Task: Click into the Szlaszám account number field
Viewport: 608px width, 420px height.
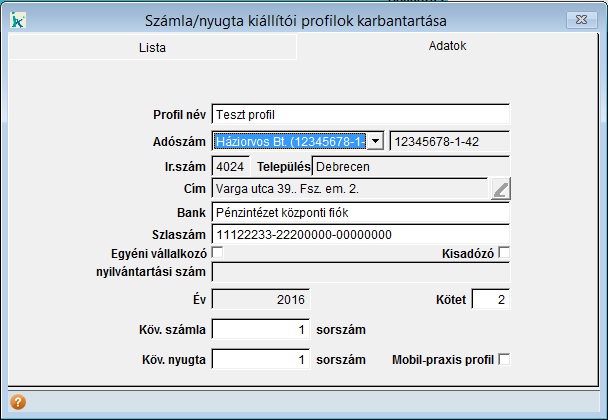Action: 360,234
